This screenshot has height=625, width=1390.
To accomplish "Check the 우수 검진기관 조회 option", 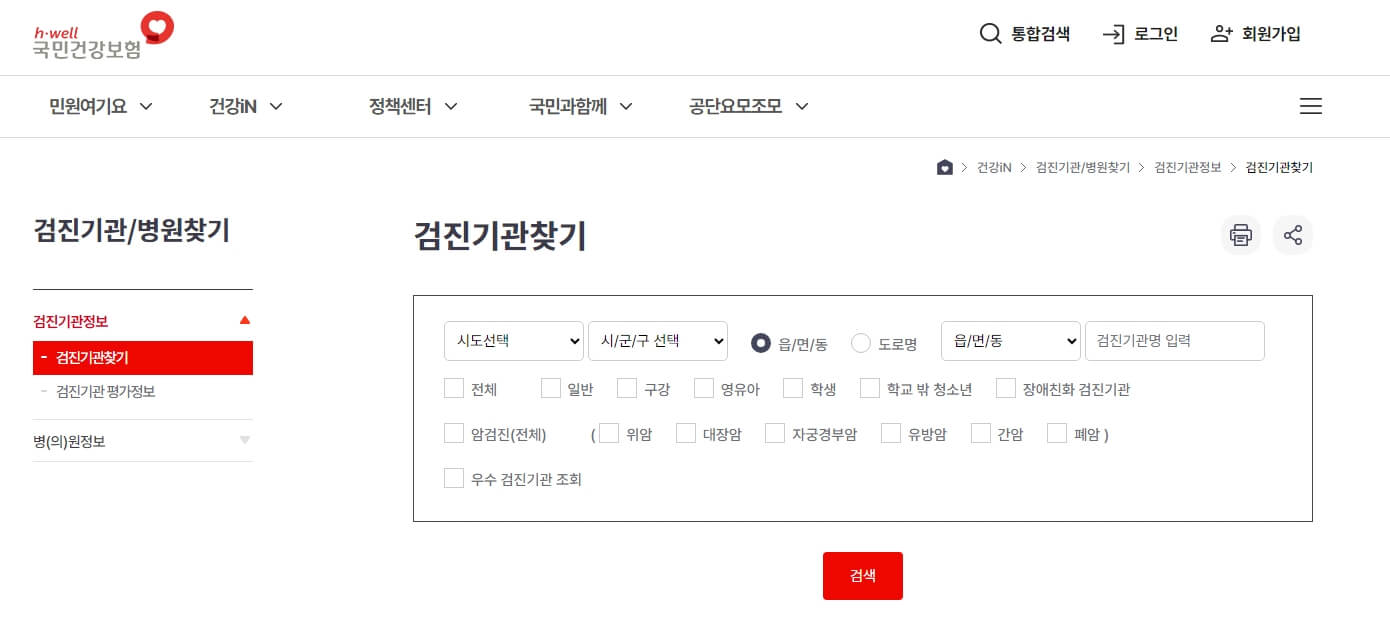I will click(453, 478).
